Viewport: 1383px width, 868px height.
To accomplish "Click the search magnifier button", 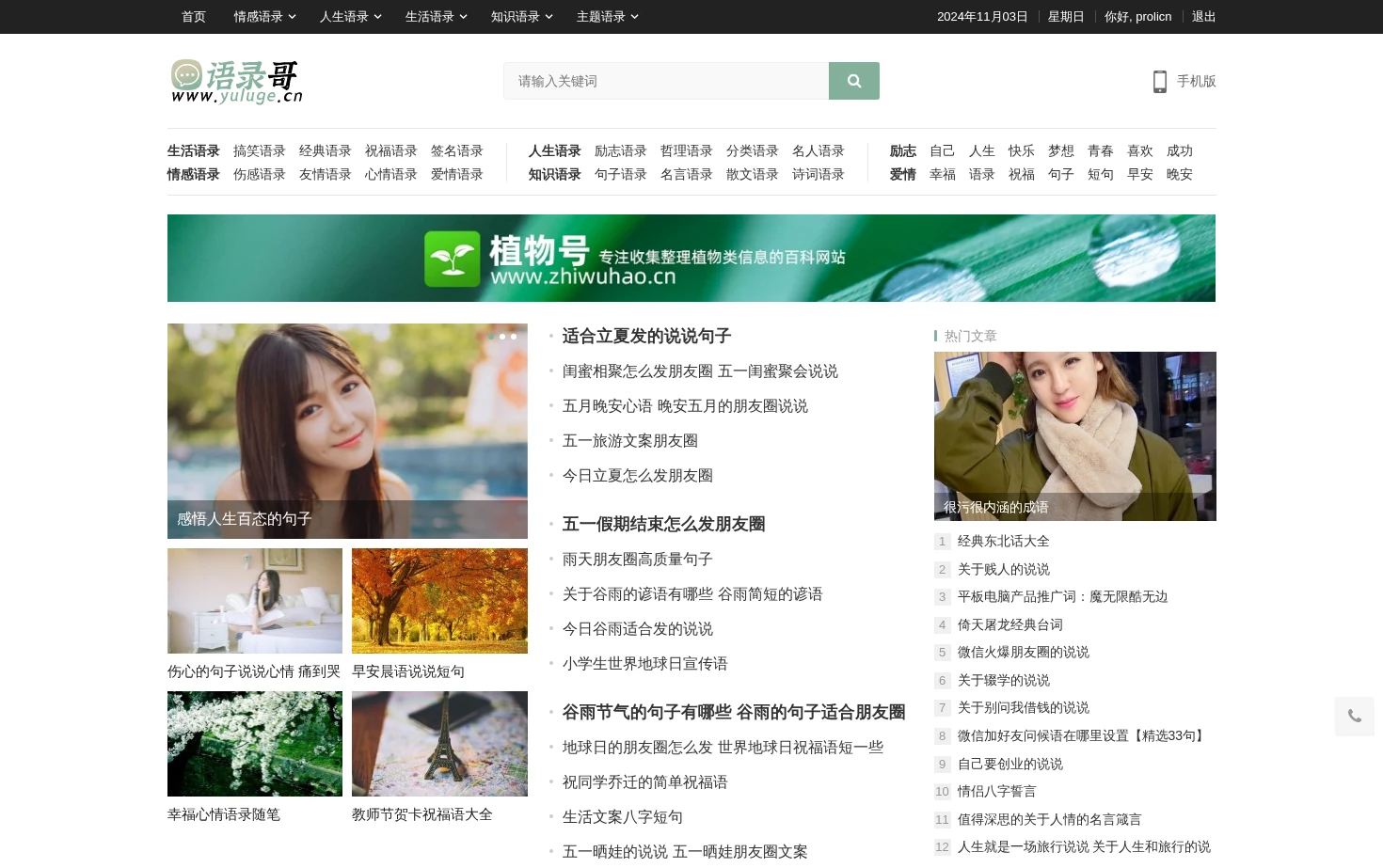I will [853, 81].
